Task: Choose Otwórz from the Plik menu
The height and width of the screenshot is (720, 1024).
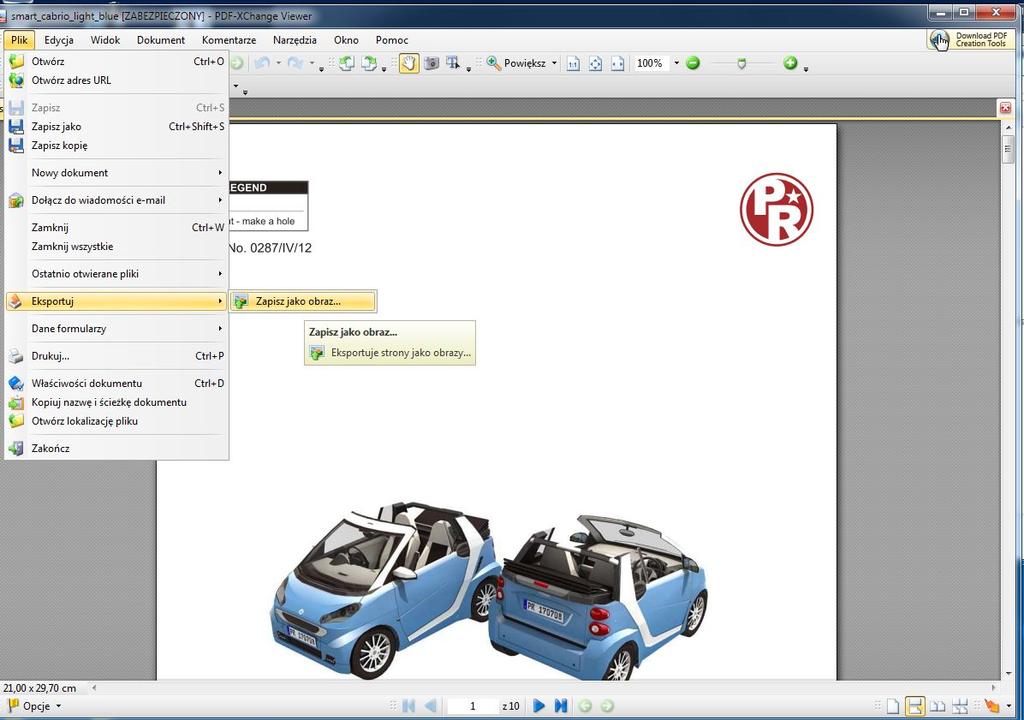Action: point(118,61)
